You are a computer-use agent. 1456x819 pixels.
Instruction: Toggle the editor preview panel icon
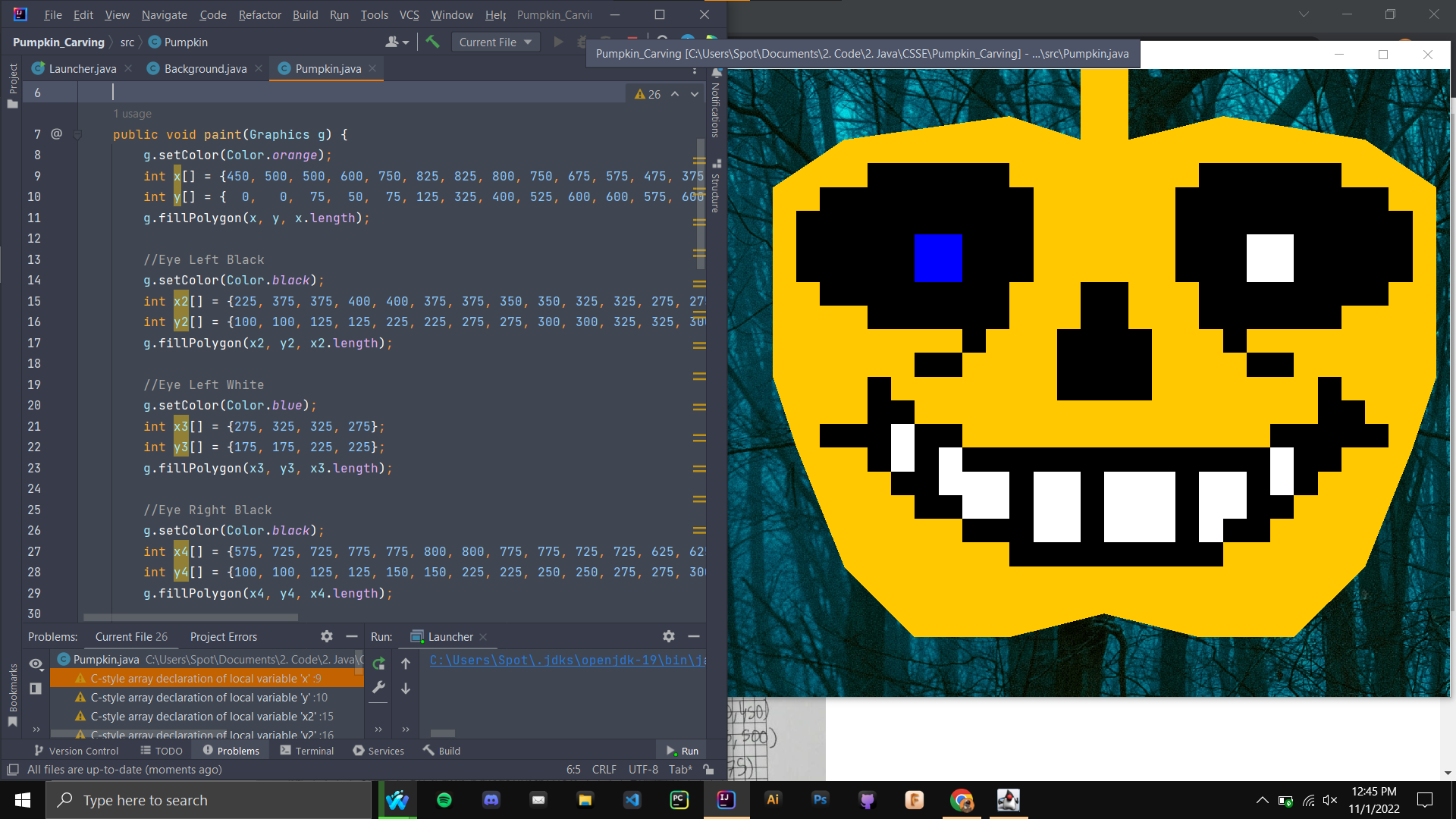[x=36, y=688]
